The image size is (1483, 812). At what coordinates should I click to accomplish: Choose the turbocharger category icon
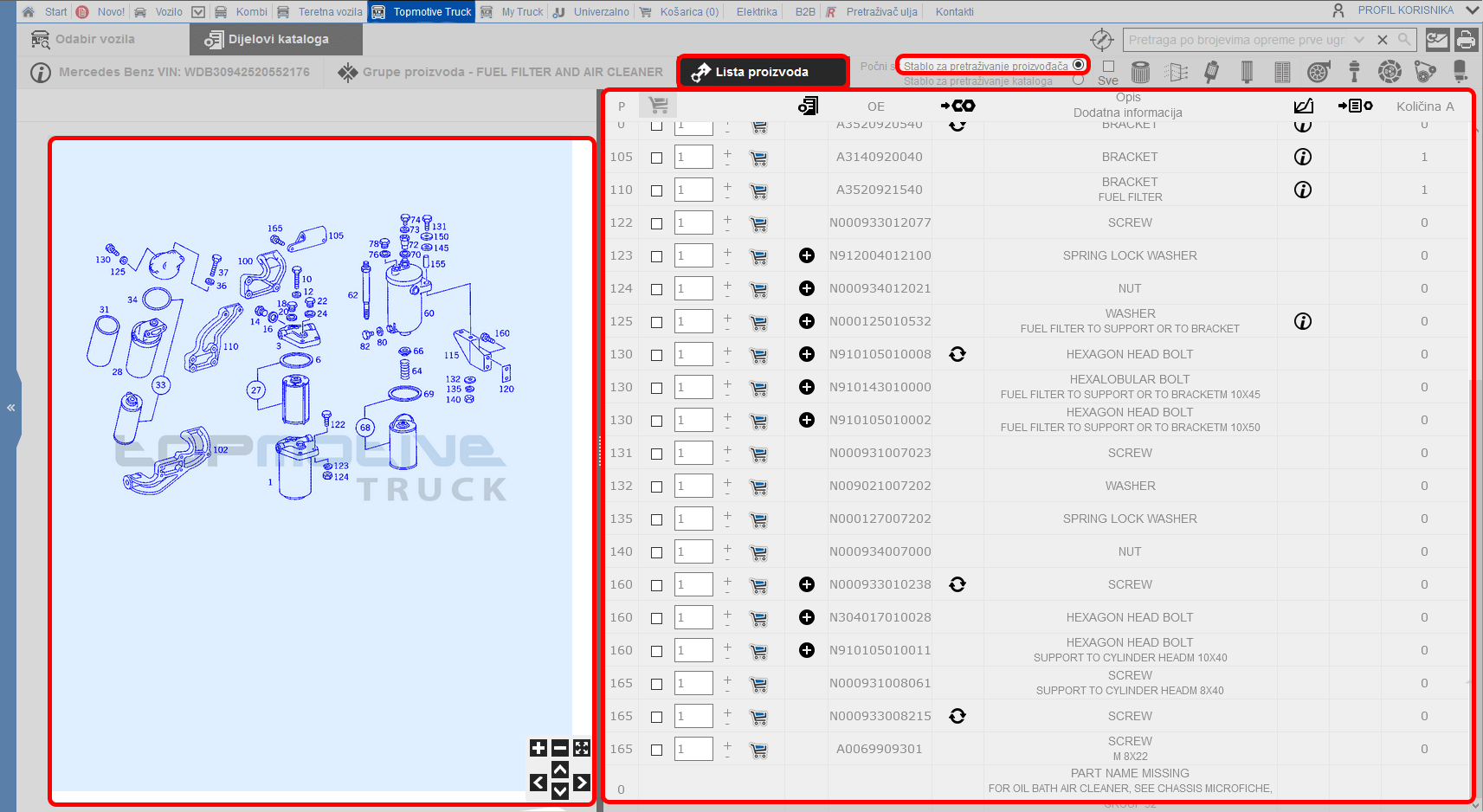[x=1318, y=72]
